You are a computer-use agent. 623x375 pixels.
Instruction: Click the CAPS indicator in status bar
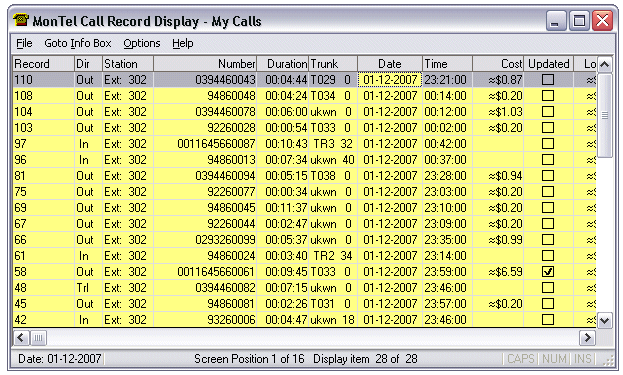point(521,359)
